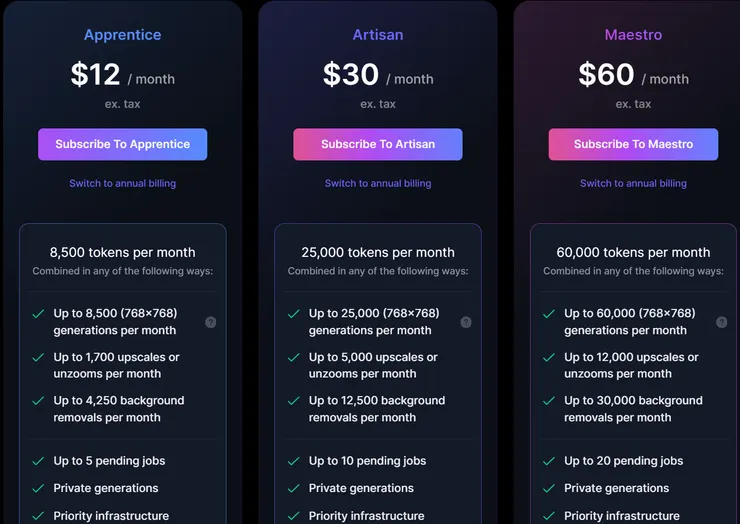Image resolution: width=740 pixels, height=524 pixels.
Task: Open help icon beside Apprentice 8,500 generations
Action: tap(210, 322)
